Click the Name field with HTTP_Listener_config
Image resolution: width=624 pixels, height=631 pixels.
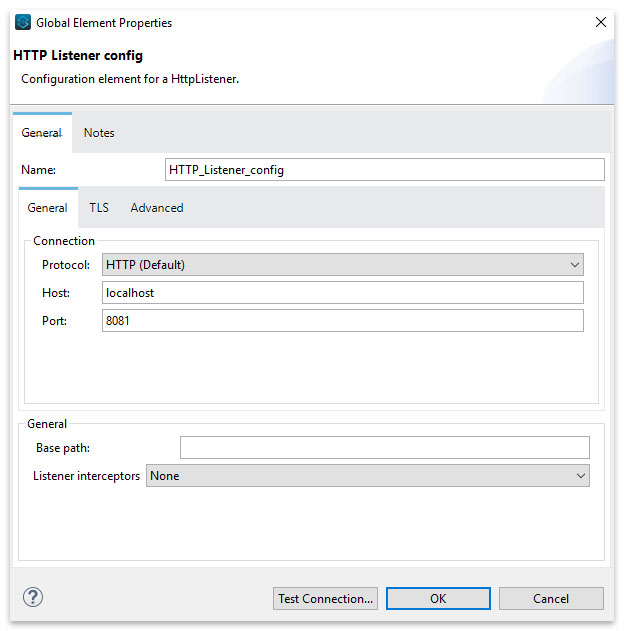pos(385,170)
